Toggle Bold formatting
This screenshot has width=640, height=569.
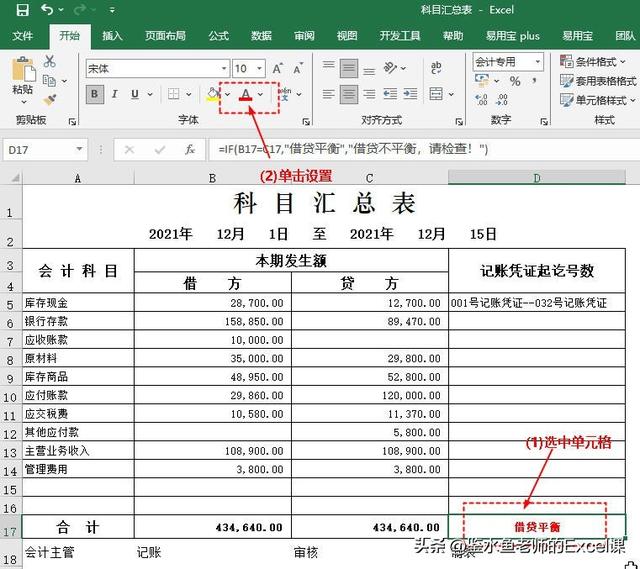click(x=94, y=94)
